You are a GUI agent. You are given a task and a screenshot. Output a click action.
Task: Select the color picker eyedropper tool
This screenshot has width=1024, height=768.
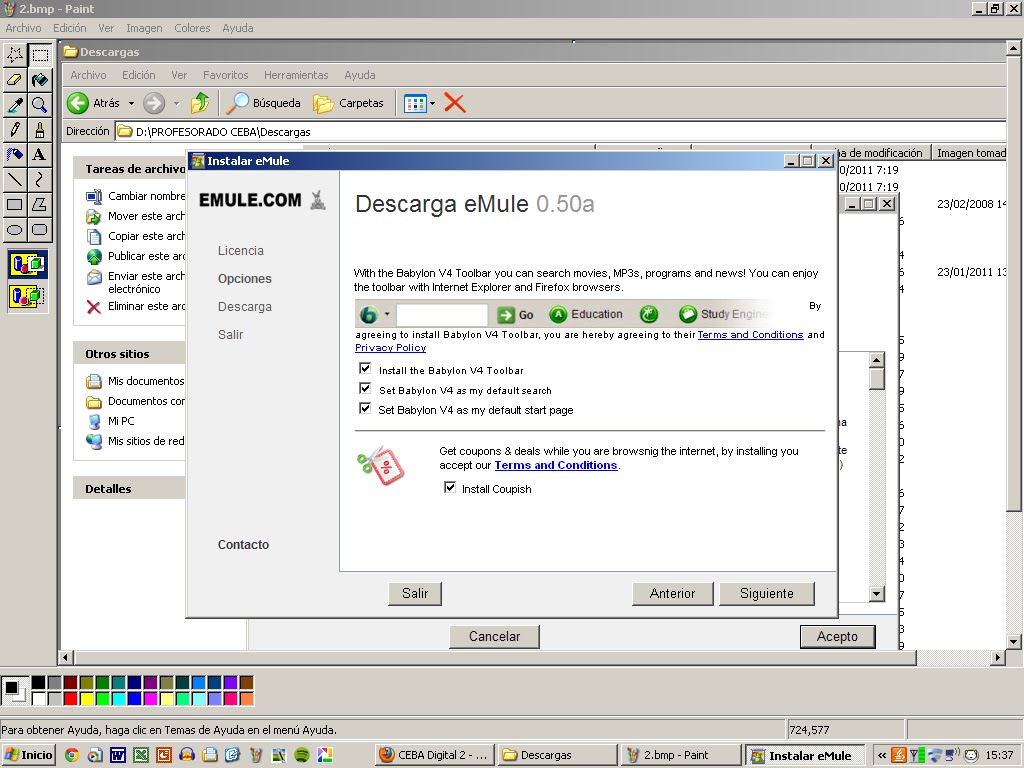(x=15, y=104)
